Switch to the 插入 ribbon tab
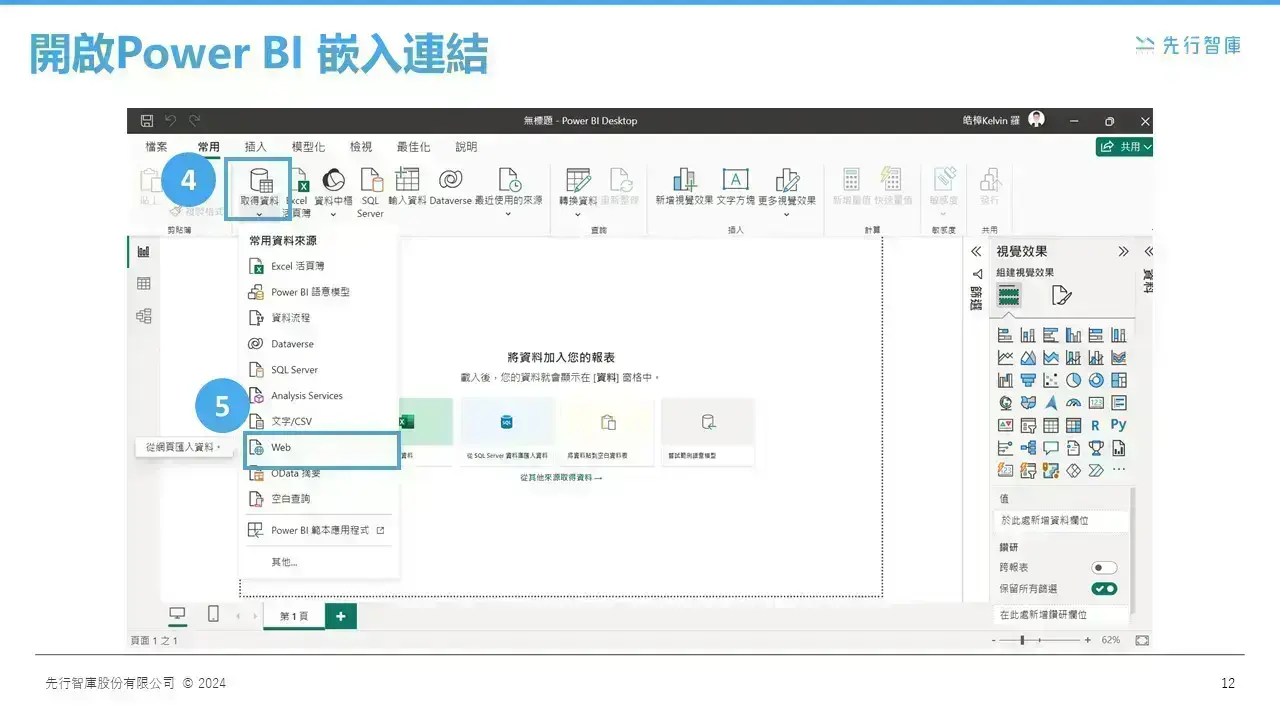This screenshot has height=720, width=1280. [256, 146]
